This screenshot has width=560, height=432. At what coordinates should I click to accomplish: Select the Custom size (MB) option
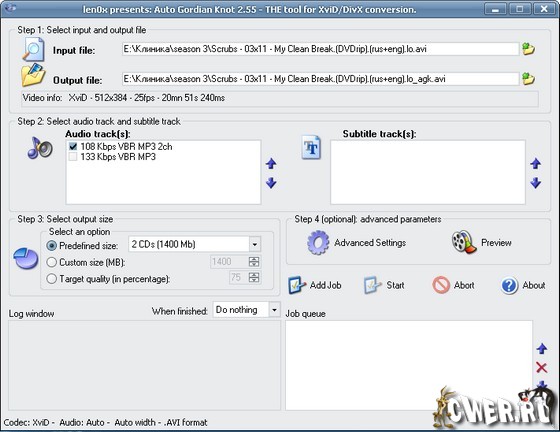pos(52,262)
